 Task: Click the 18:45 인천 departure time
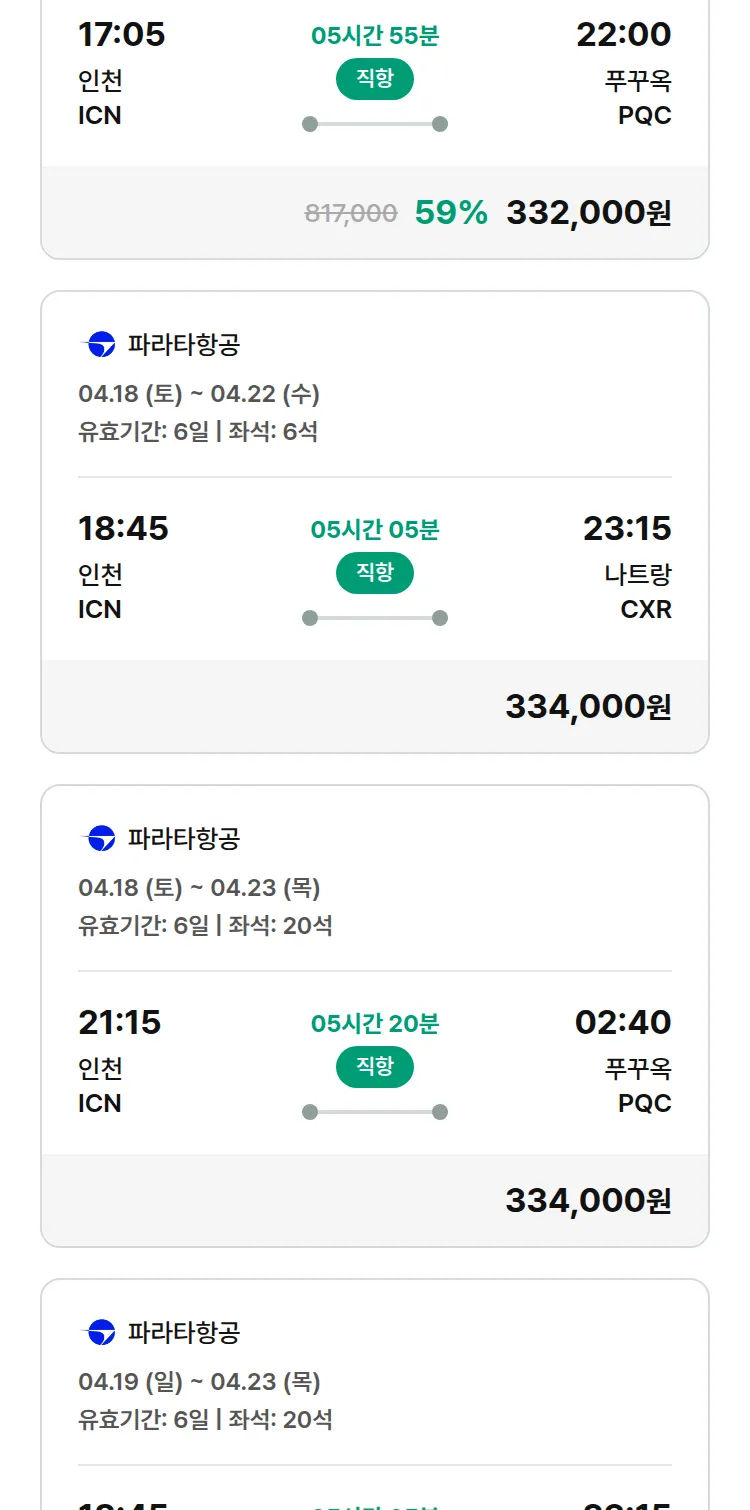coord(123,529)
